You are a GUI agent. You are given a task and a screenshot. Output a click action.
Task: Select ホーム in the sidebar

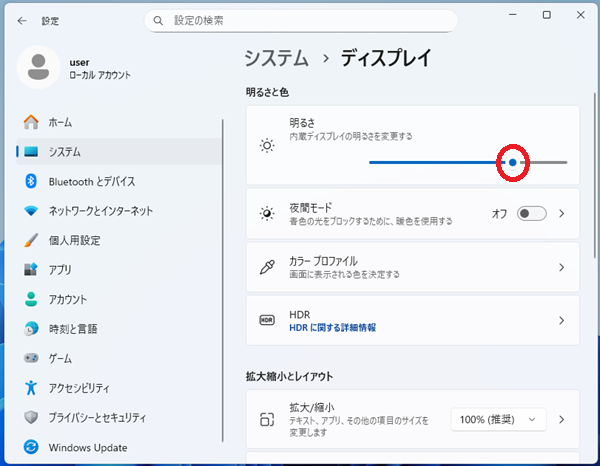[119, 122]
